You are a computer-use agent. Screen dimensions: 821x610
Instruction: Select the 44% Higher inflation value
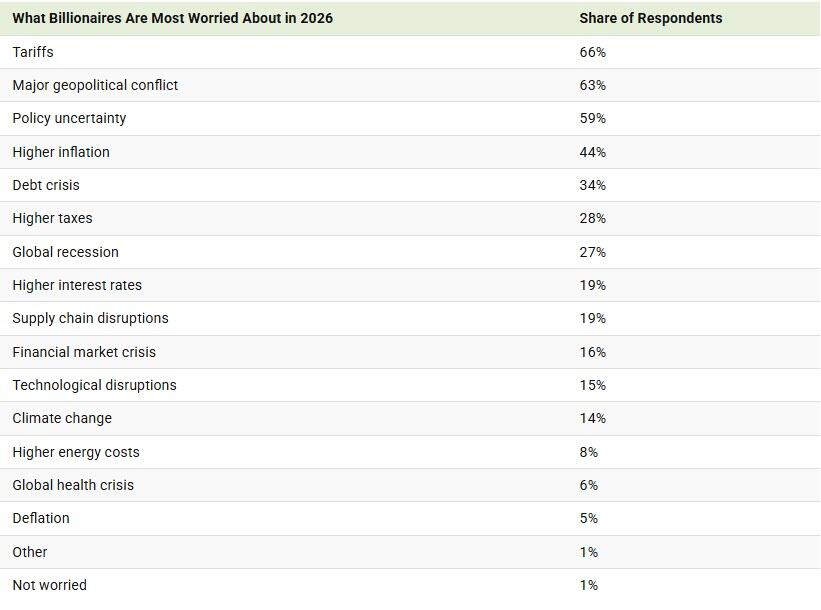pyautogui.click(x=592, y=152)
